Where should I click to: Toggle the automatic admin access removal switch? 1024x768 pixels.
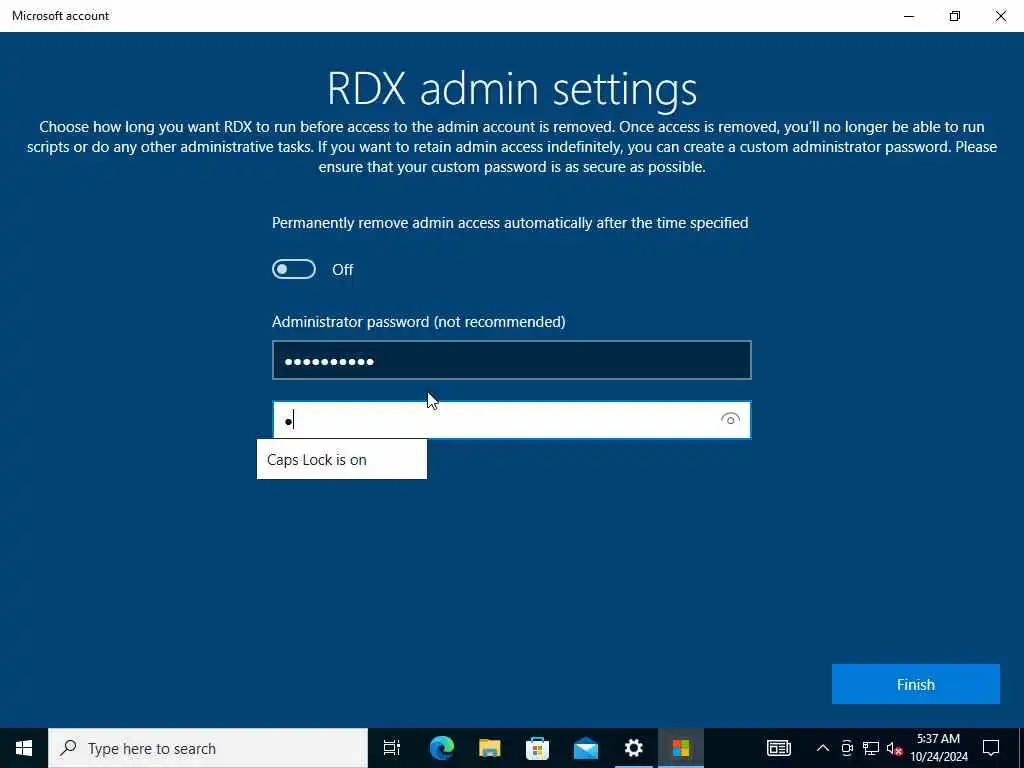click(x=294, y=269)
